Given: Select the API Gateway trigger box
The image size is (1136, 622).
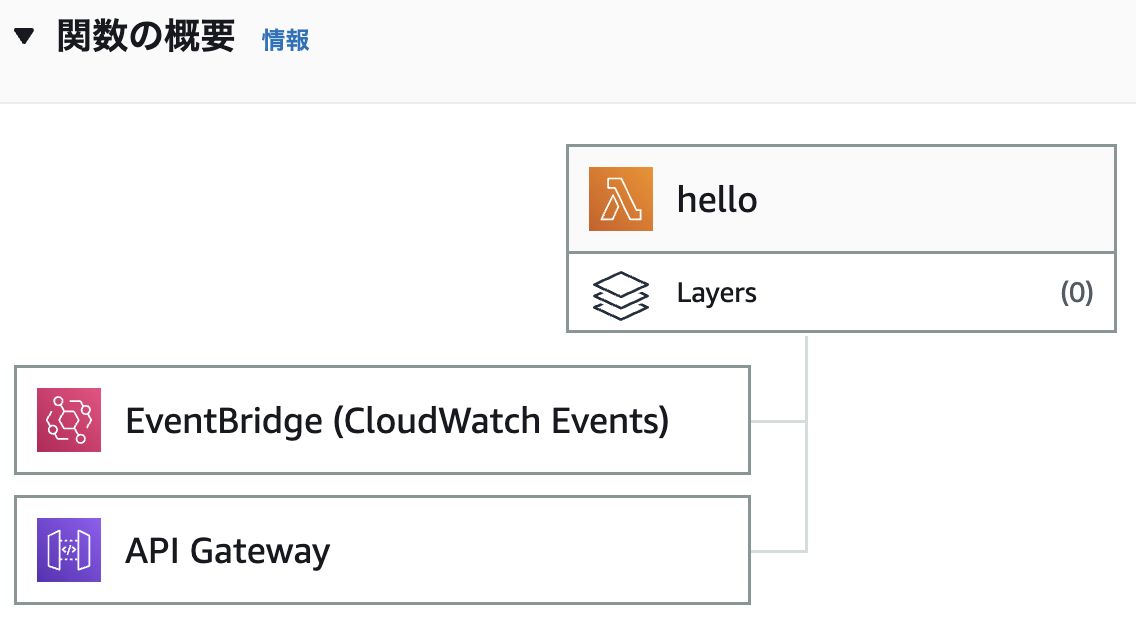Looking at the screenshot, I should tap(380, 549).
